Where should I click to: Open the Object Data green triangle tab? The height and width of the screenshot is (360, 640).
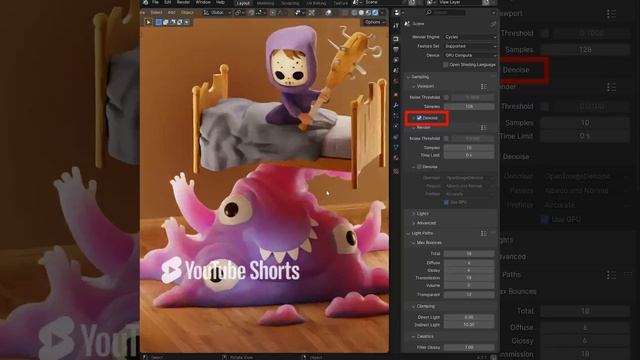point(396,147)
